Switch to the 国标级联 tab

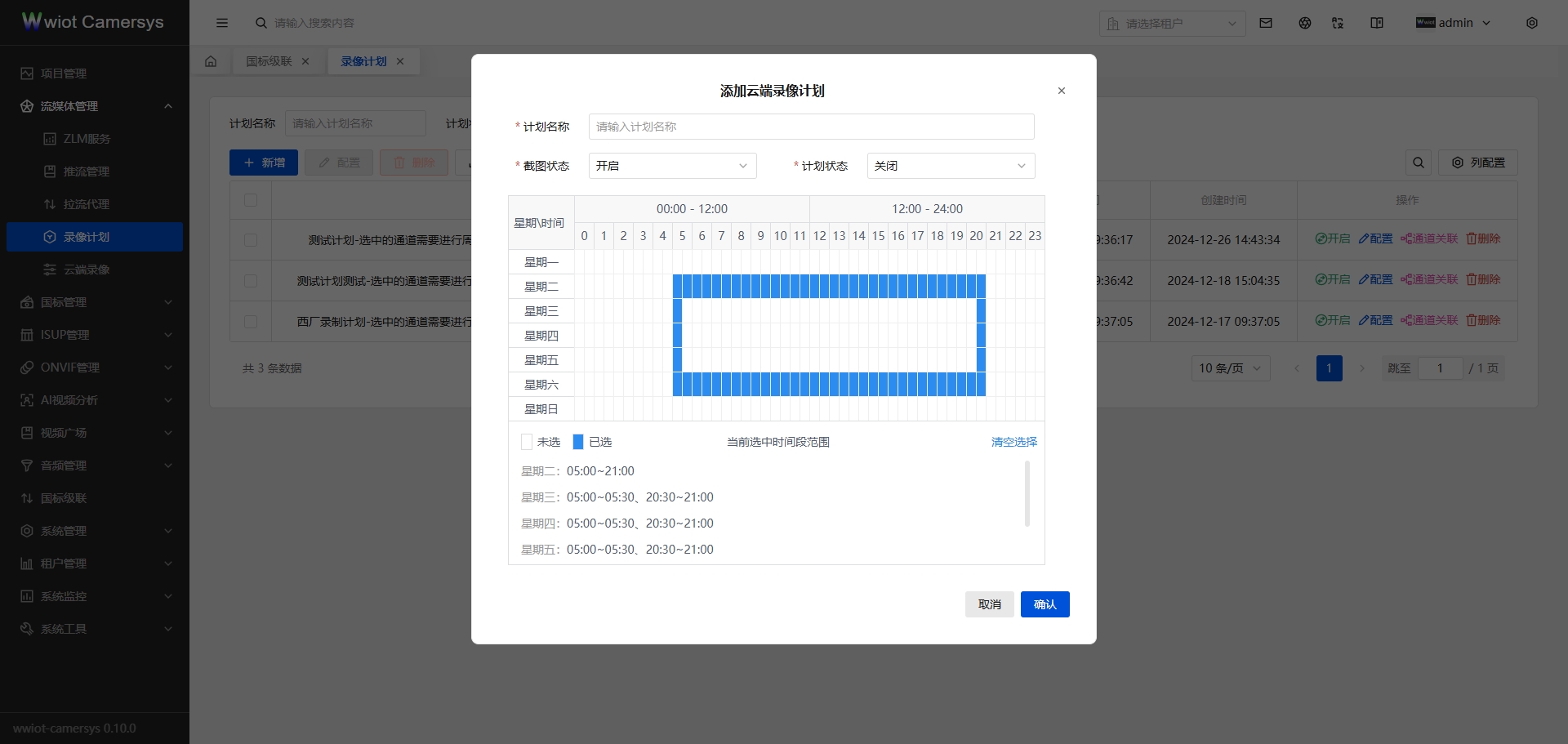(x=269, y=60)
